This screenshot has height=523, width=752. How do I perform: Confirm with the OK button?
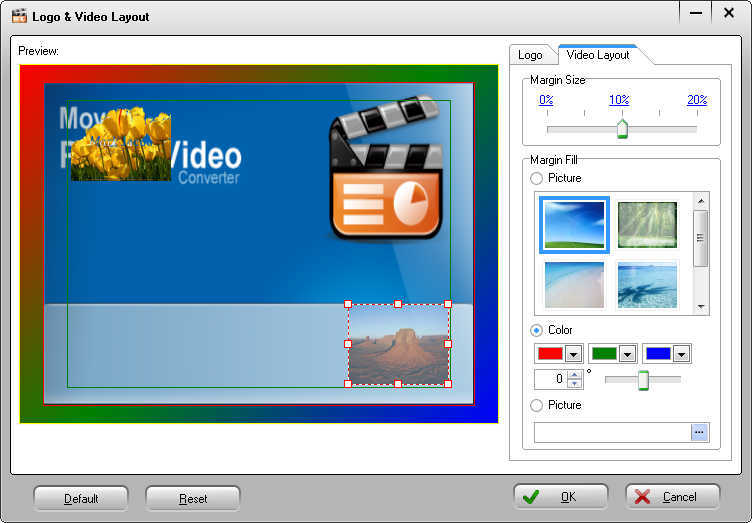561,497
